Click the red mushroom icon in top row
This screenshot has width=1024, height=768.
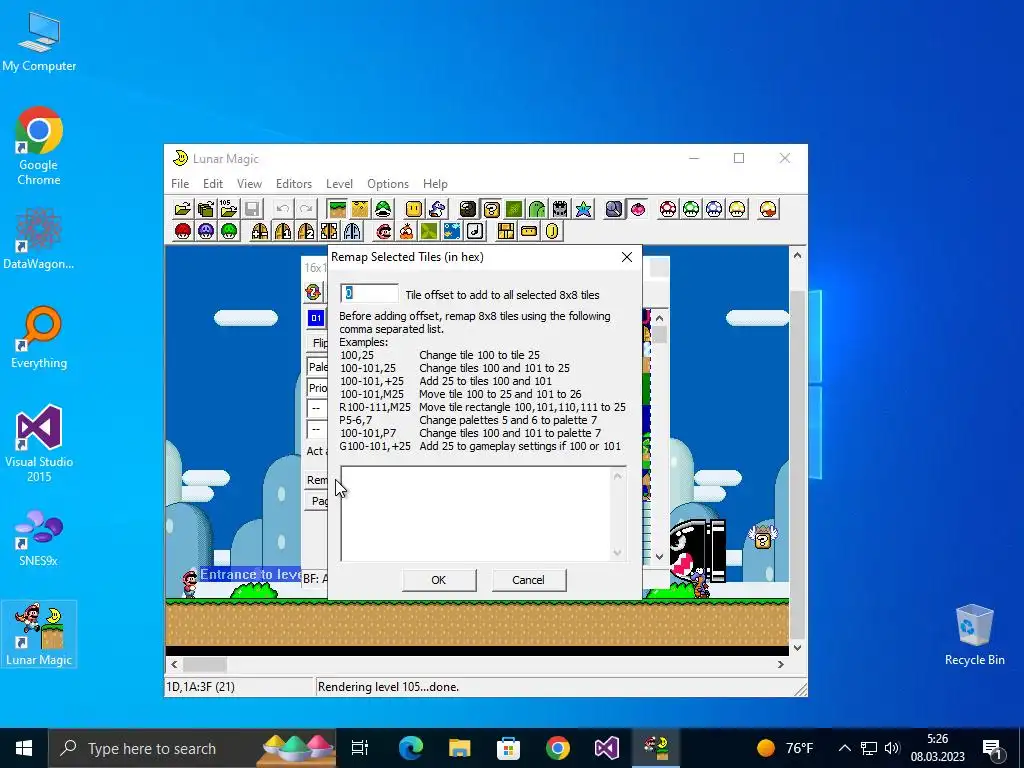pos(668,209)
